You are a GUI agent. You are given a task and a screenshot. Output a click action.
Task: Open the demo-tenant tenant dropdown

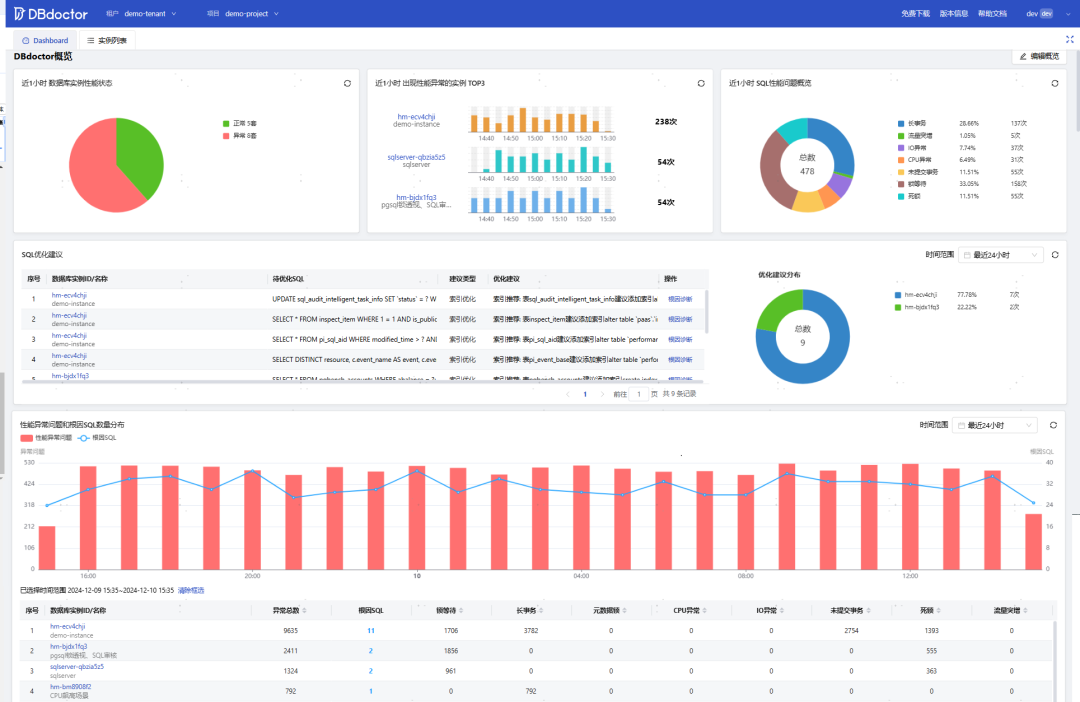point(150,14)
